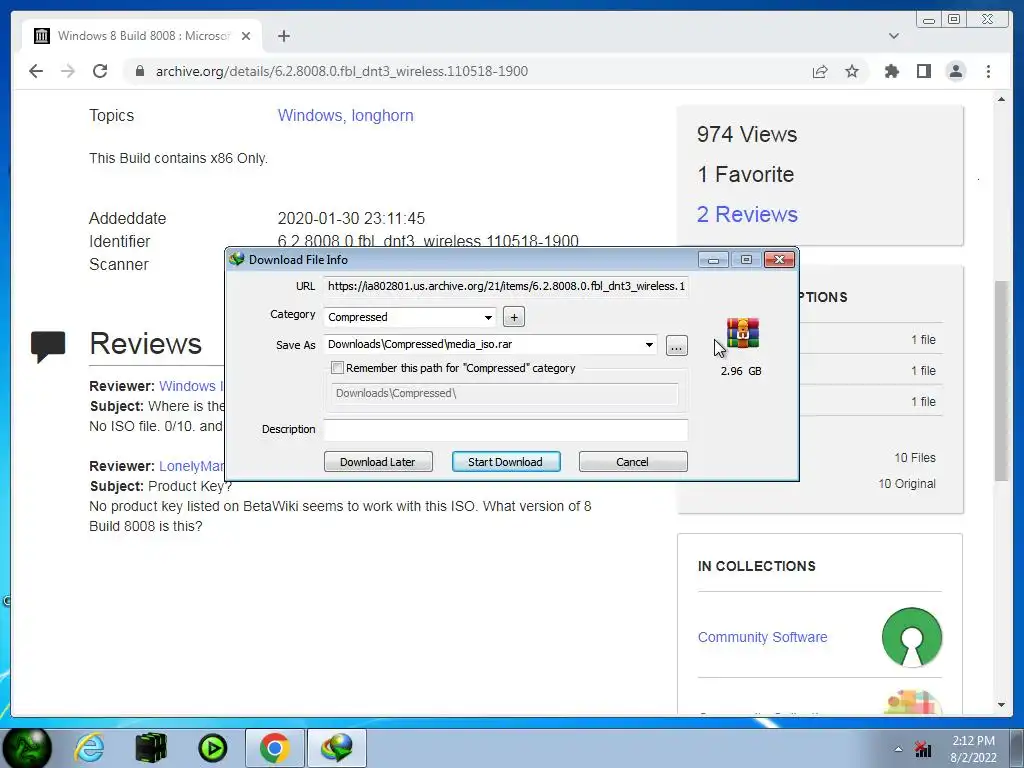Open the Community Software collection link

click(x=762, y=637)
